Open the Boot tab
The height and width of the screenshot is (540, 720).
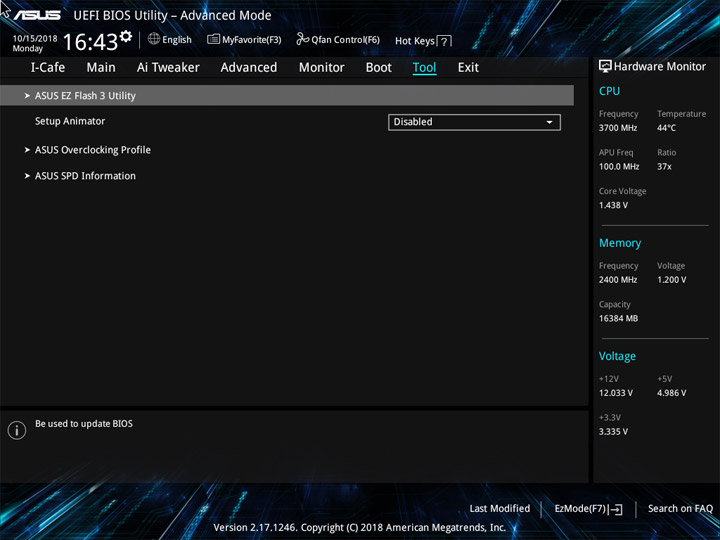click(x=379, y=68)
